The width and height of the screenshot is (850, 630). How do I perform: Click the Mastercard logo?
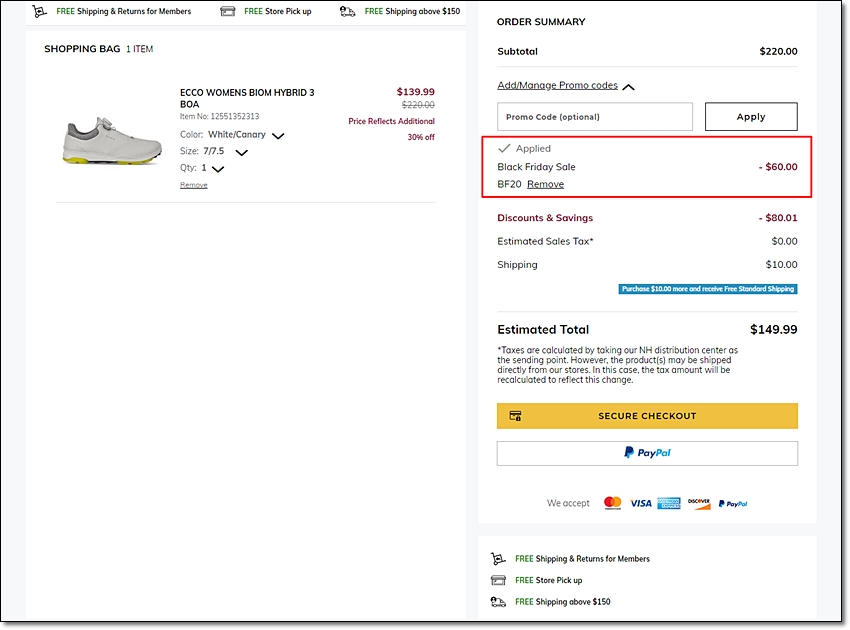coord(613,503)
